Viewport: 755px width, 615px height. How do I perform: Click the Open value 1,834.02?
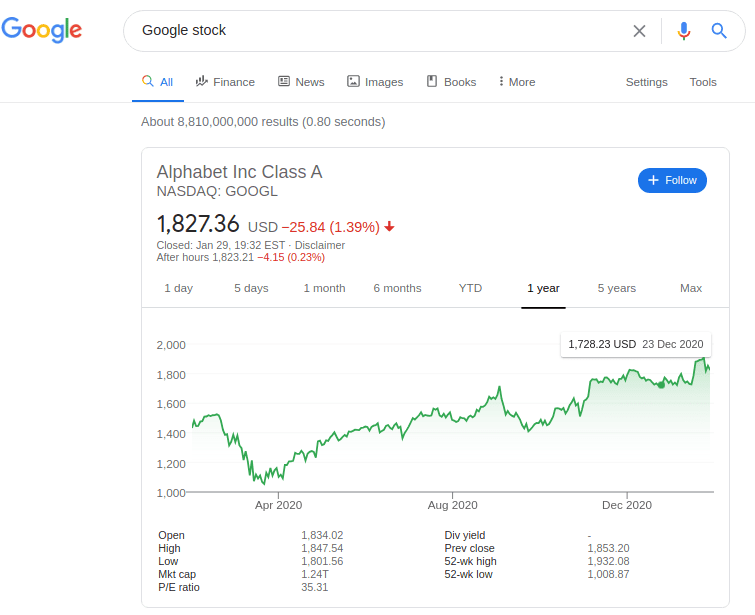[x=322, y=536]
